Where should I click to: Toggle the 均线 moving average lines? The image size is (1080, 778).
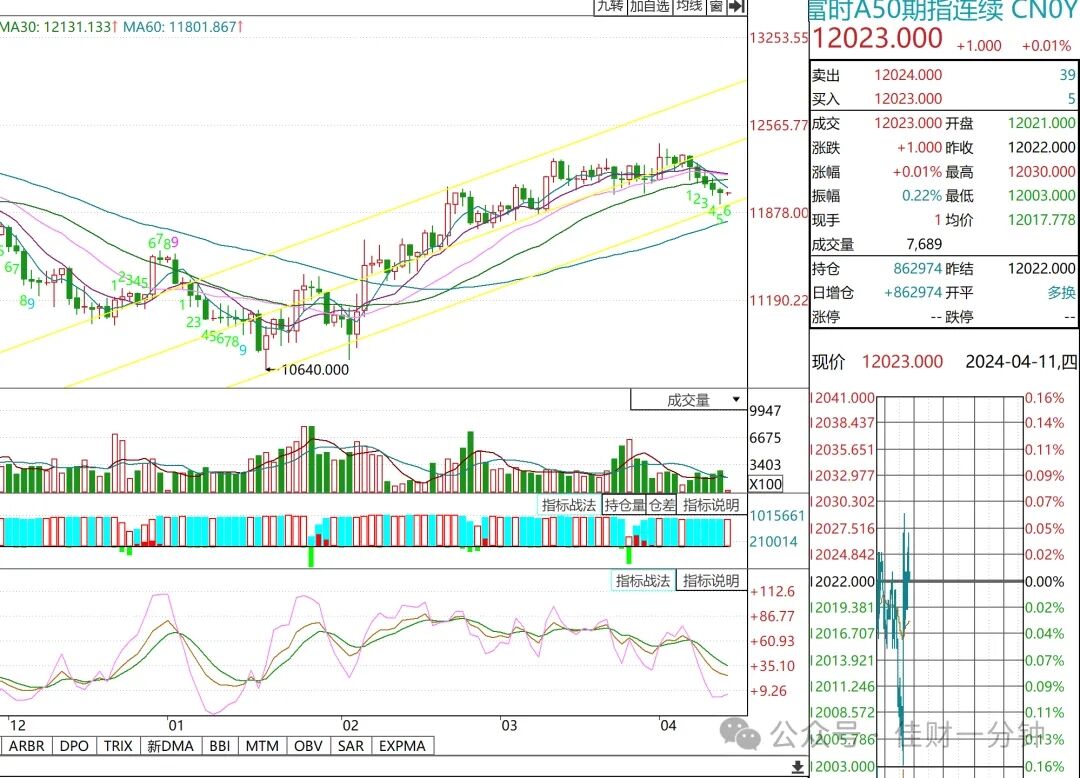click(x=689, y=6)
